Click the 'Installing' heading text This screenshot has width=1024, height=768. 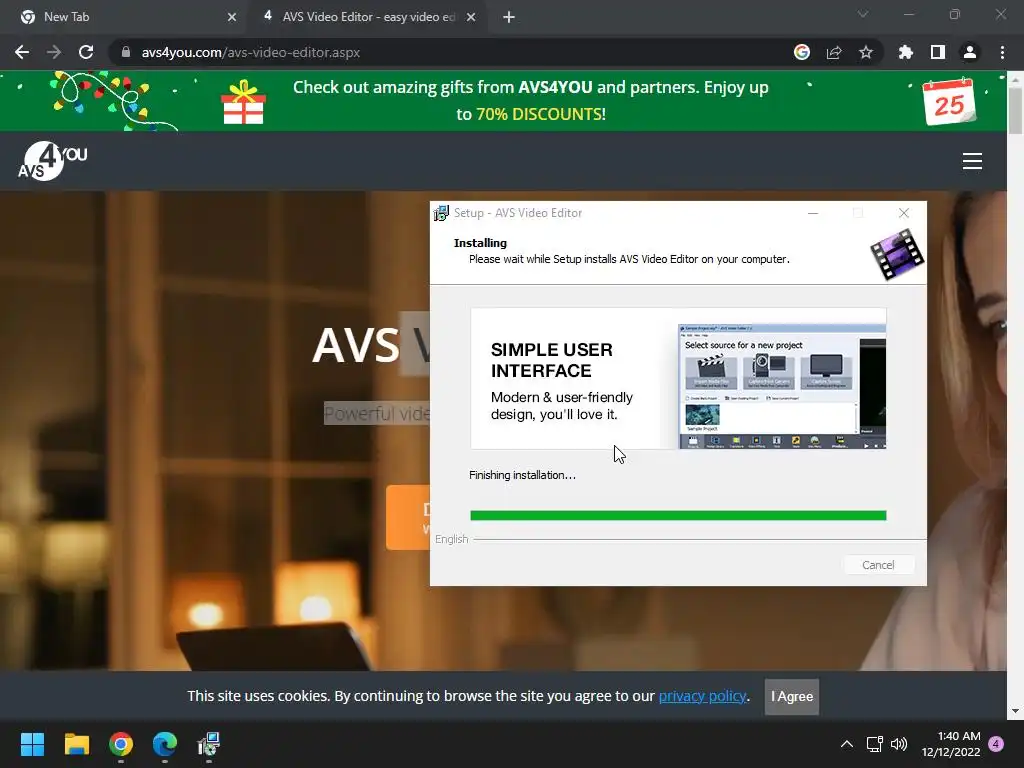(480, 243)
